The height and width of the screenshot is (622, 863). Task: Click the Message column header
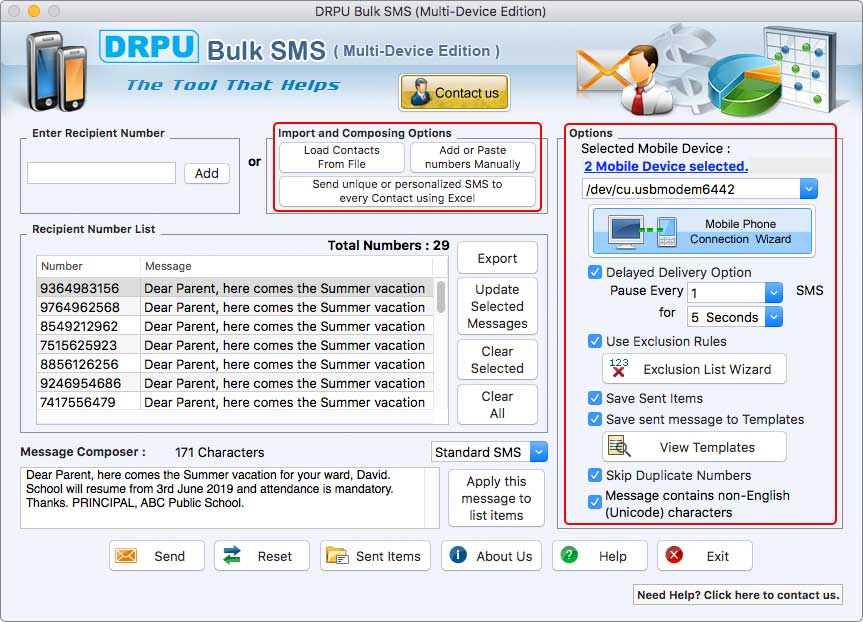click(286, 266)
